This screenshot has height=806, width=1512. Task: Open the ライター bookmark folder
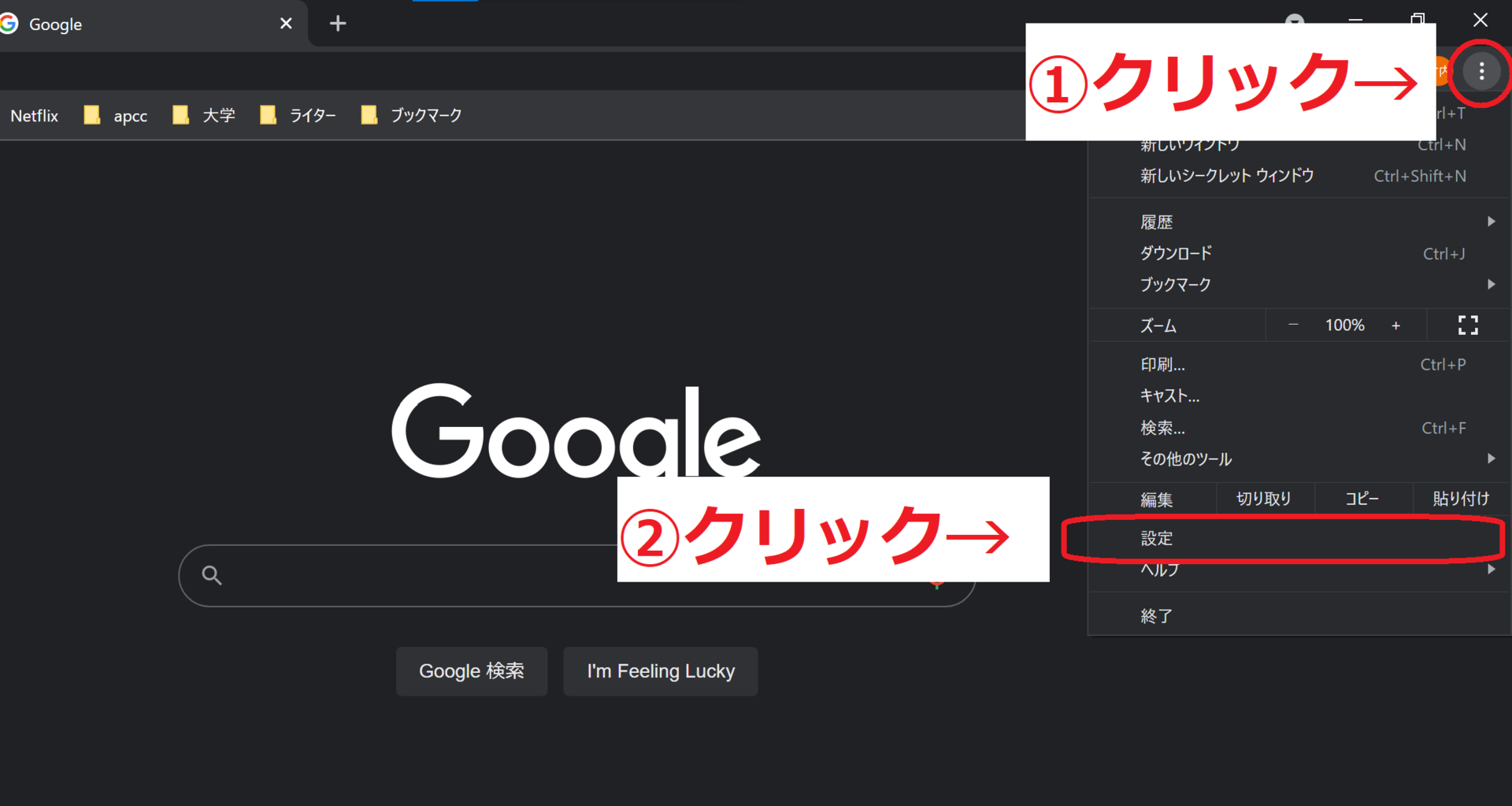point(298,116)
